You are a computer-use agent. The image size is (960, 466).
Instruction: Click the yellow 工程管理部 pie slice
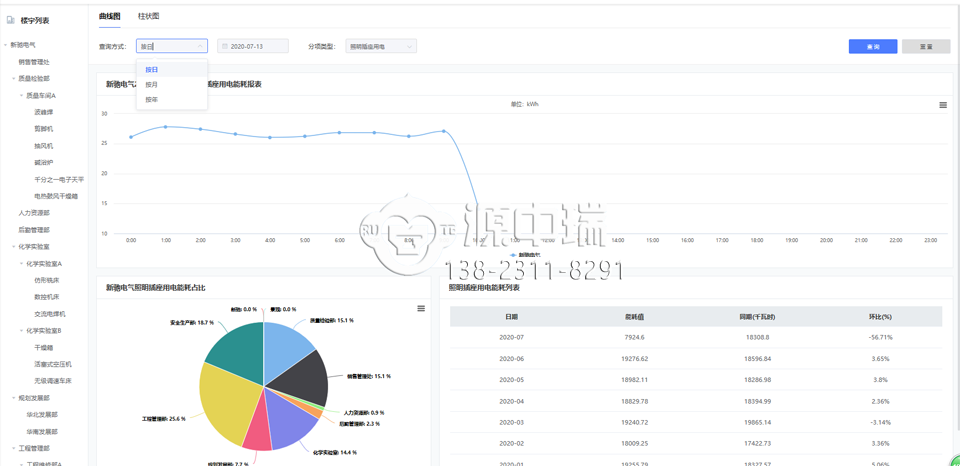(x=225, y=405)
